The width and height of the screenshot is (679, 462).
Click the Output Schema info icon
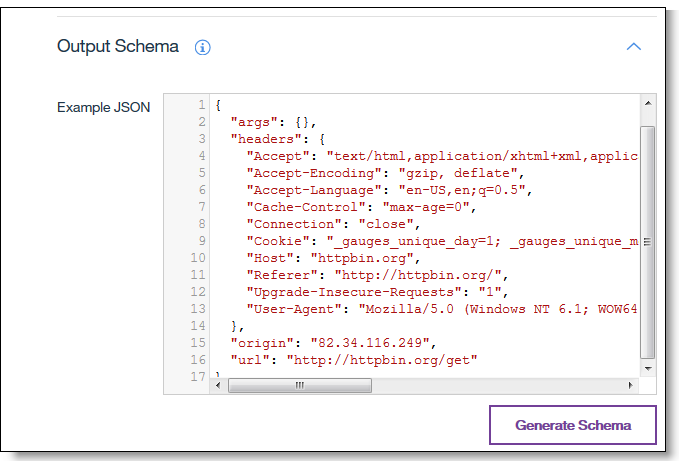pyautogui.click(x=203, y=47)
